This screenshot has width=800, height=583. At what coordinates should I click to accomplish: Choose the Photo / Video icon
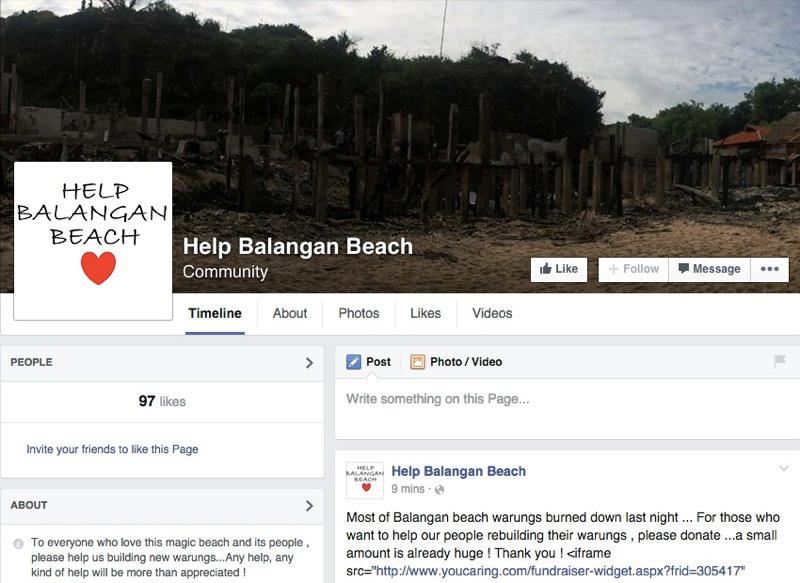[x=417, y=362]
